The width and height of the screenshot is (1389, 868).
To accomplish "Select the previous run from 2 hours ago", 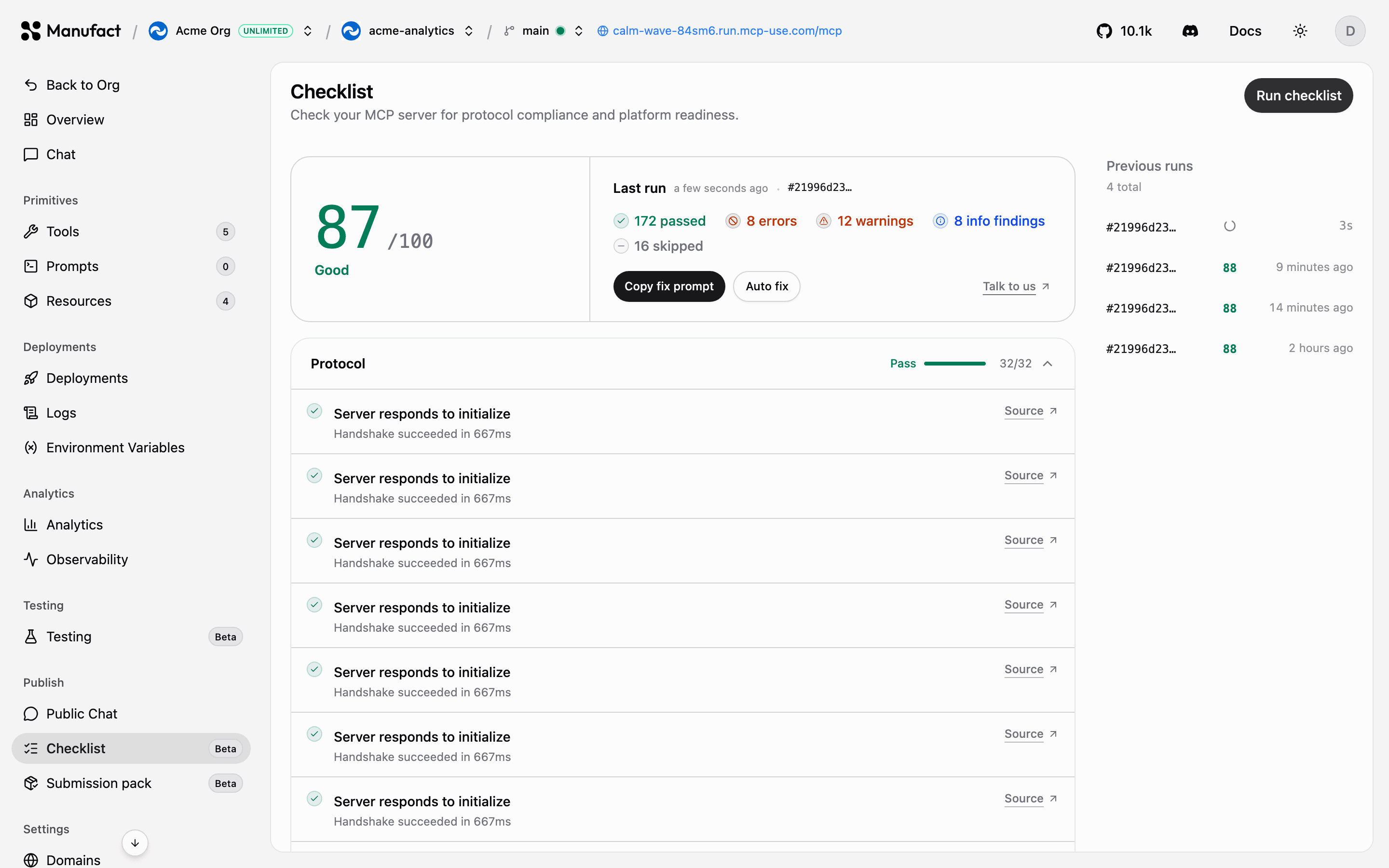I will coord(1229,349).
